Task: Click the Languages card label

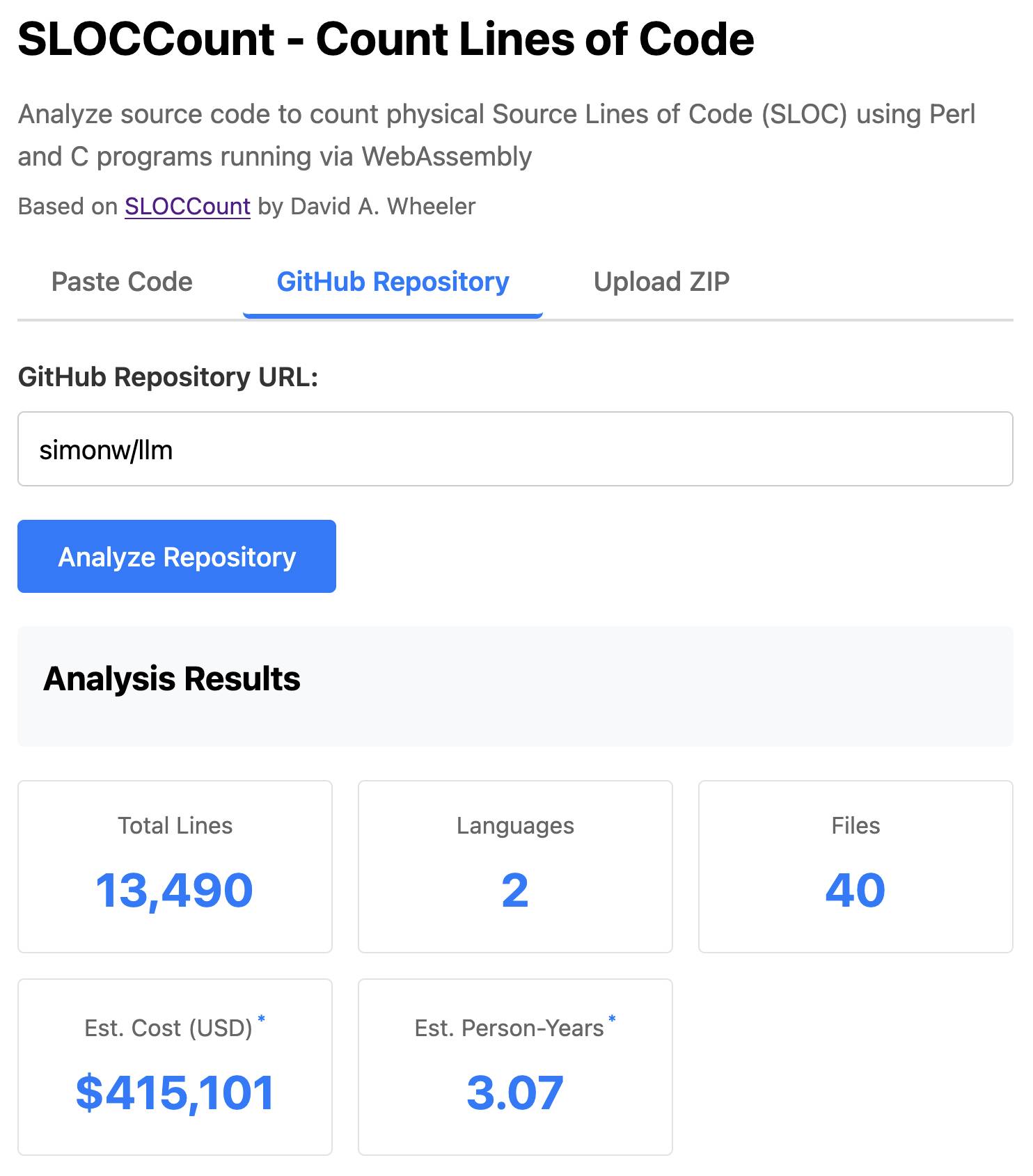Action: (515, 825)
